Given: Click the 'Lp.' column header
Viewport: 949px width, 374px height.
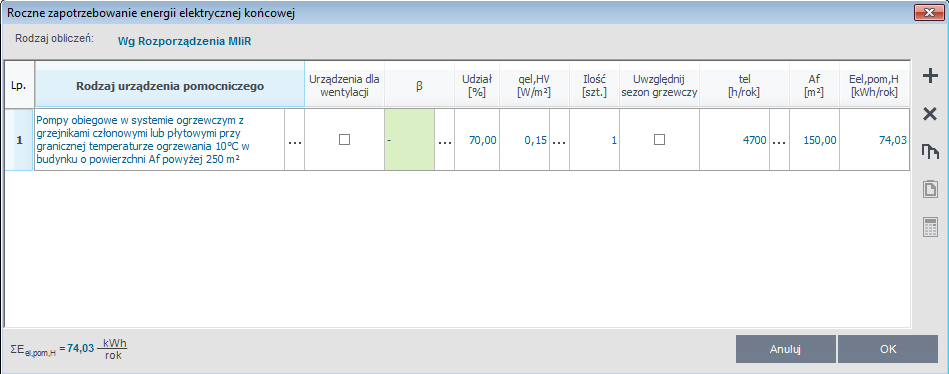Looking at the screenshot, I should point(19,85).
